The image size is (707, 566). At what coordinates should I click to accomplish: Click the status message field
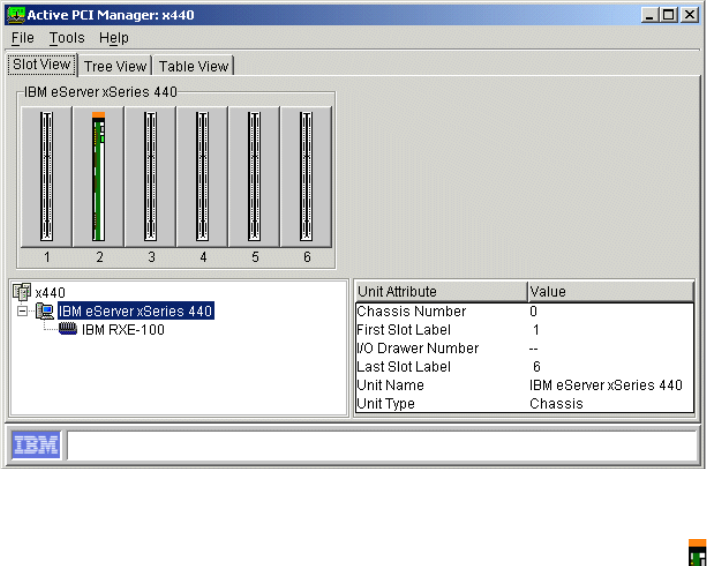tap(382, 445)
